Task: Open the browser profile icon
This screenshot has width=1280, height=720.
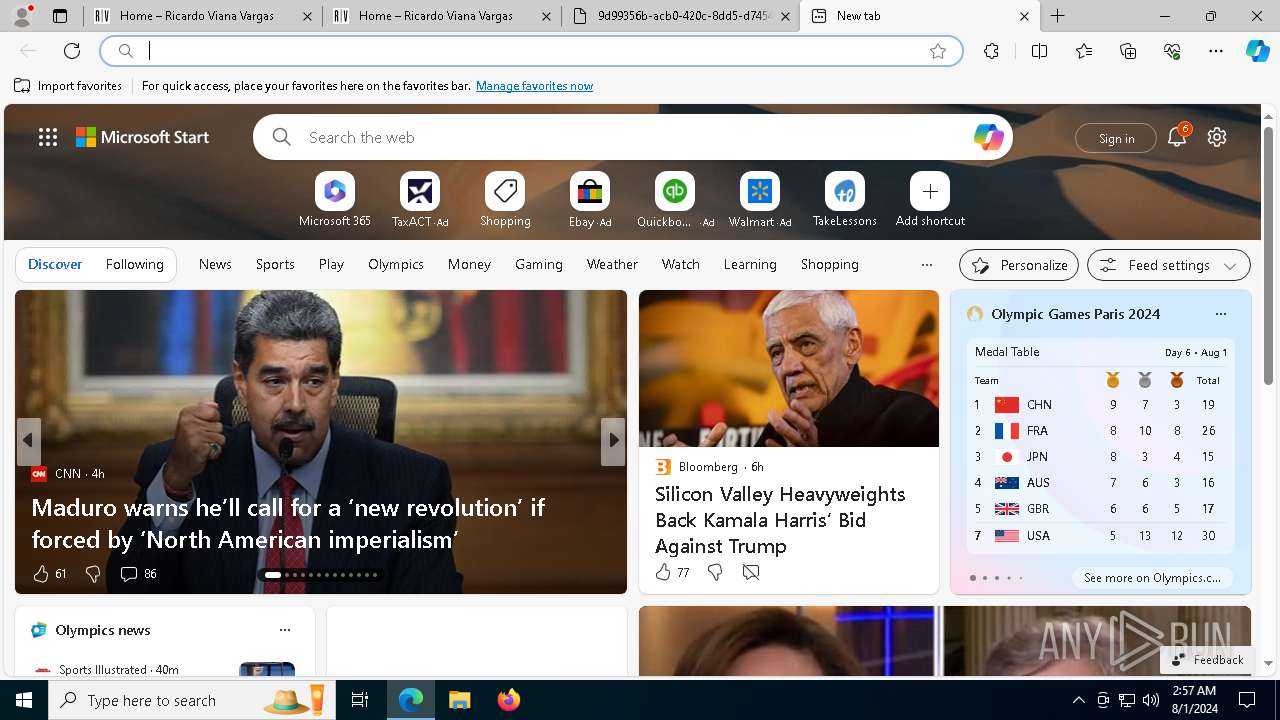Action: [x=22, y=16]
